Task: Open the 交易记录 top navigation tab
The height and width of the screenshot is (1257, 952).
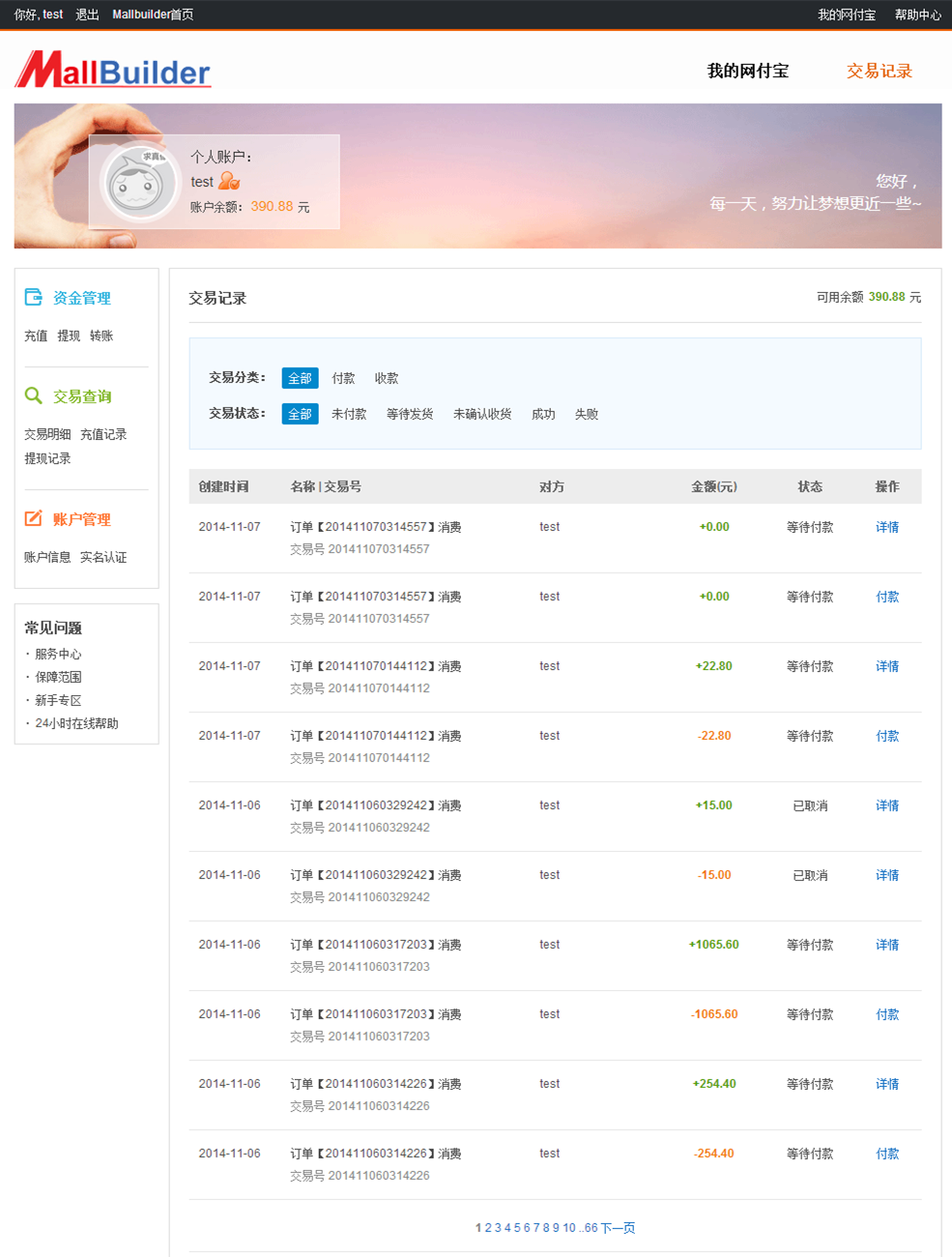Action: [x=880, y=71]
